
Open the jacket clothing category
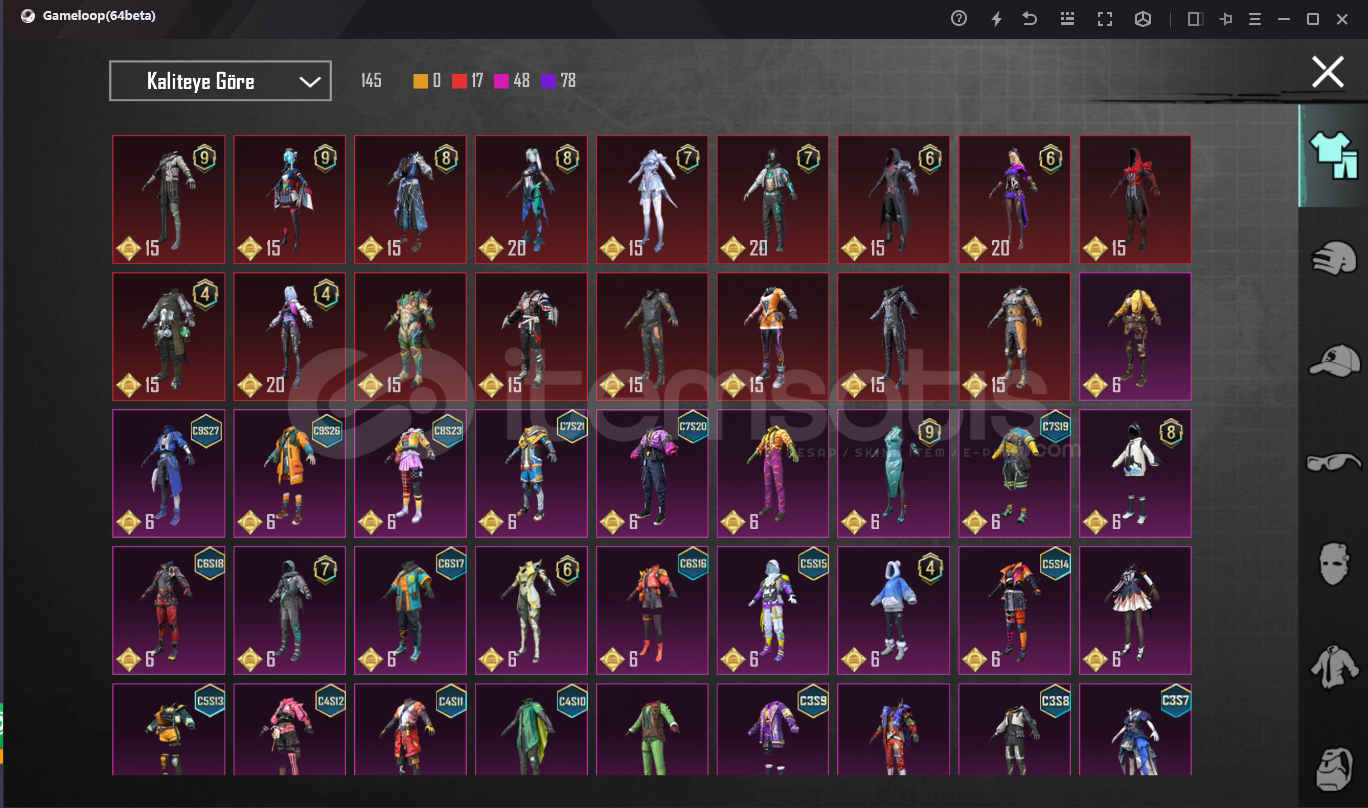pos(1334,666)
